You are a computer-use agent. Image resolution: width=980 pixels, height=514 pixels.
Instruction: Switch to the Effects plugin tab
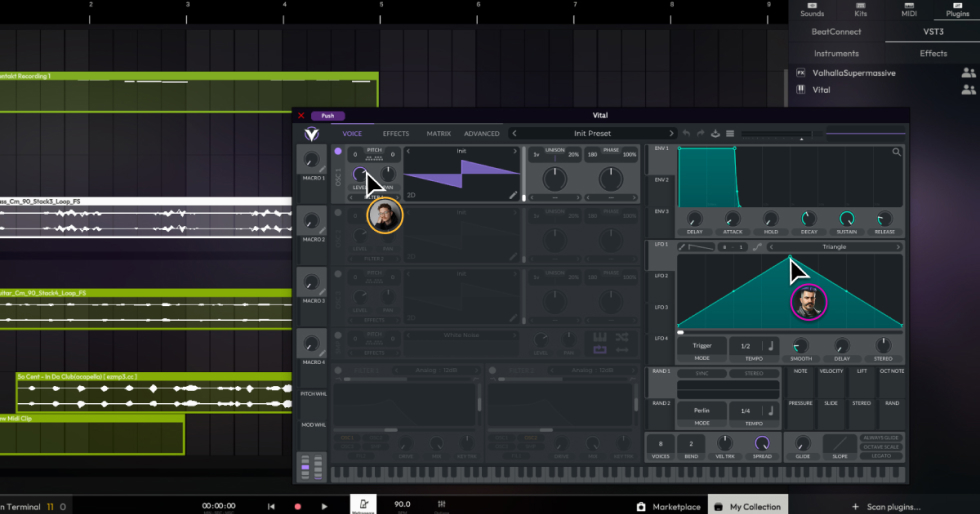[x=933, y=54]
